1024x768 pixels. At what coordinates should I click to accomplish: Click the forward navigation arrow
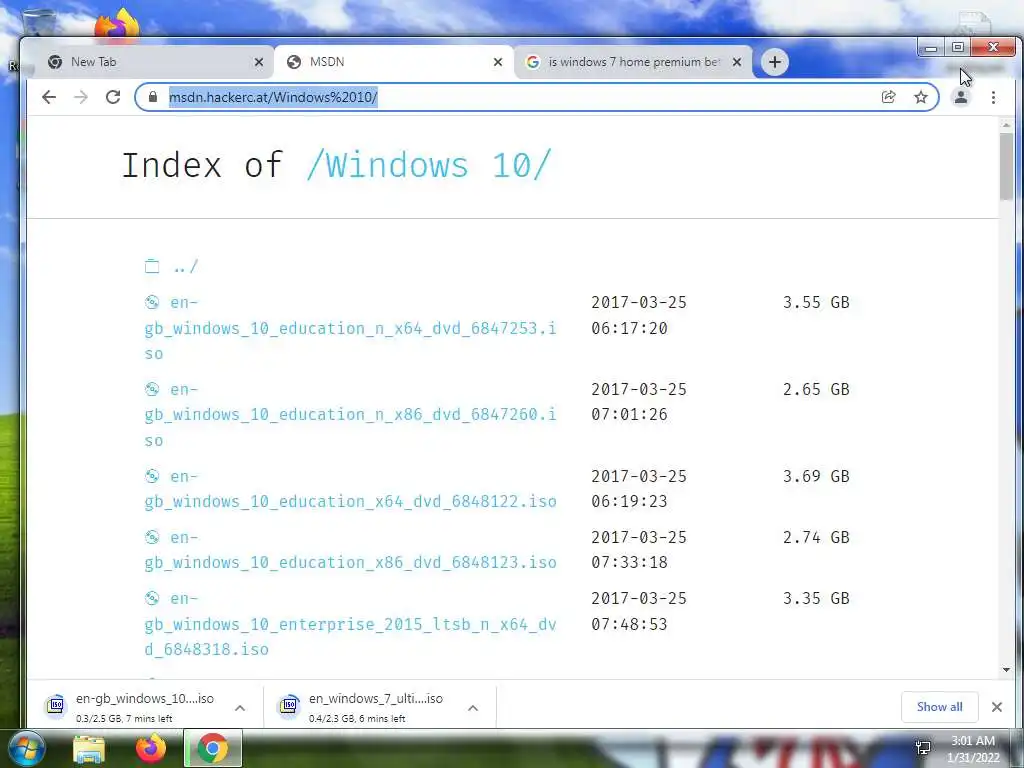coord(81,97)
